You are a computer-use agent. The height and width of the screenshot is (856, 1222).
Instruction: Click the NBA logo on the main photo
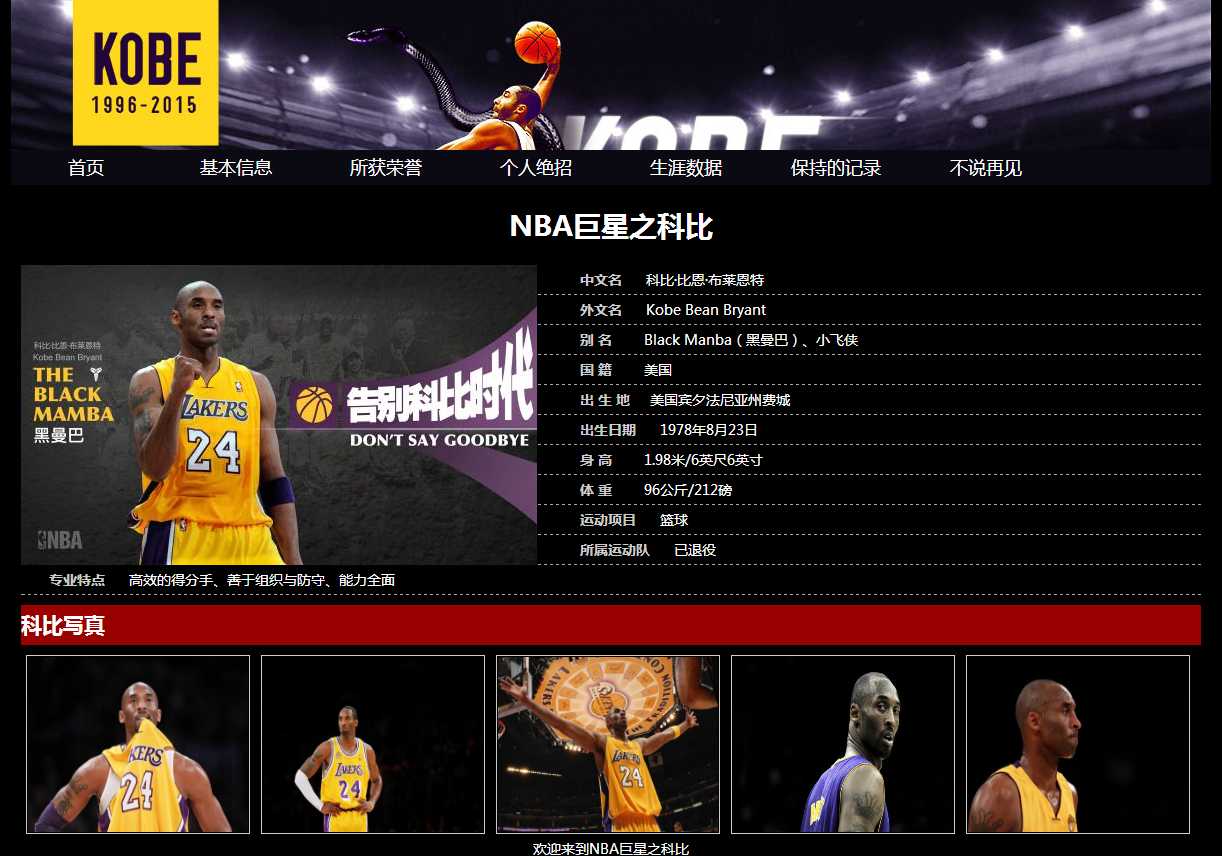point(60,540)
